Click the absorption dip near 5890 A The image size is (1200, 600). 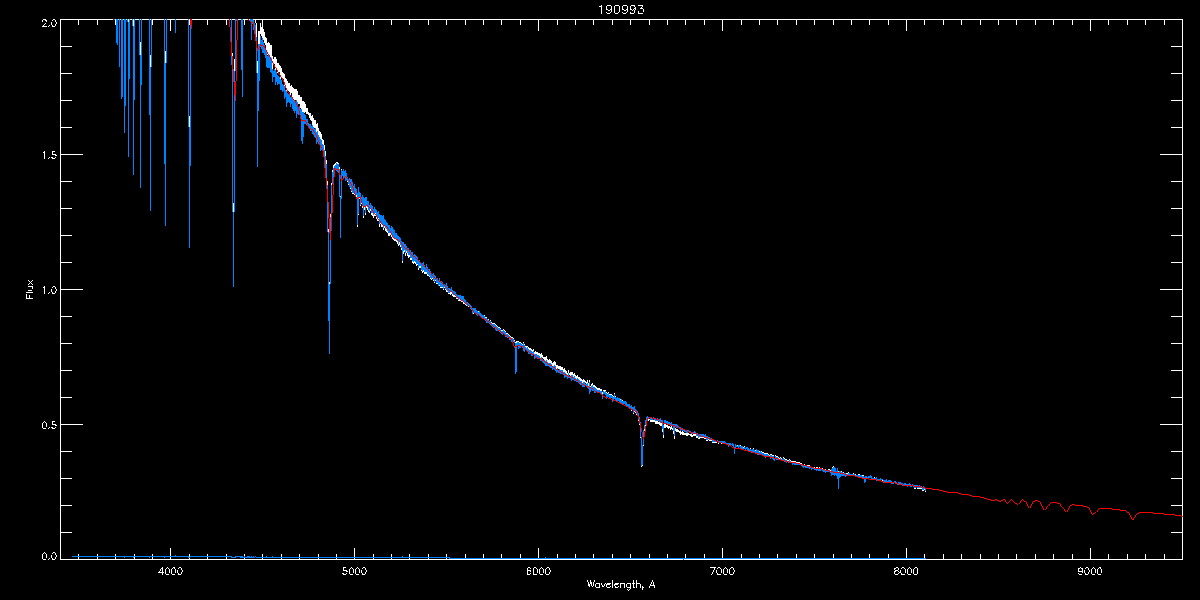click(516, 356)
